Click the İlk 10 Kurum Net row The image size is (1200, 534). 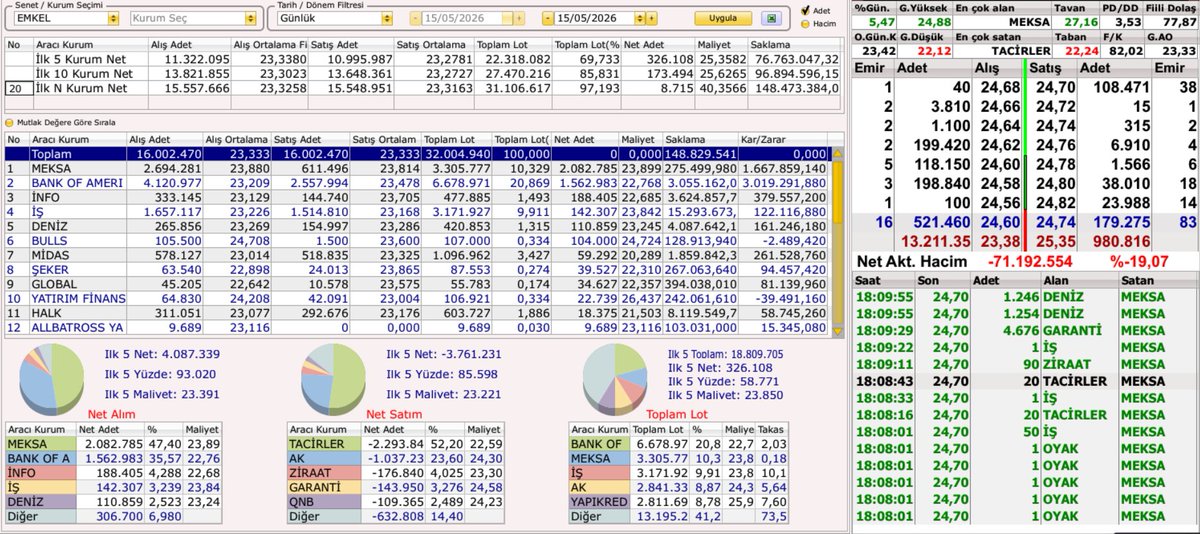coord(423,74)
